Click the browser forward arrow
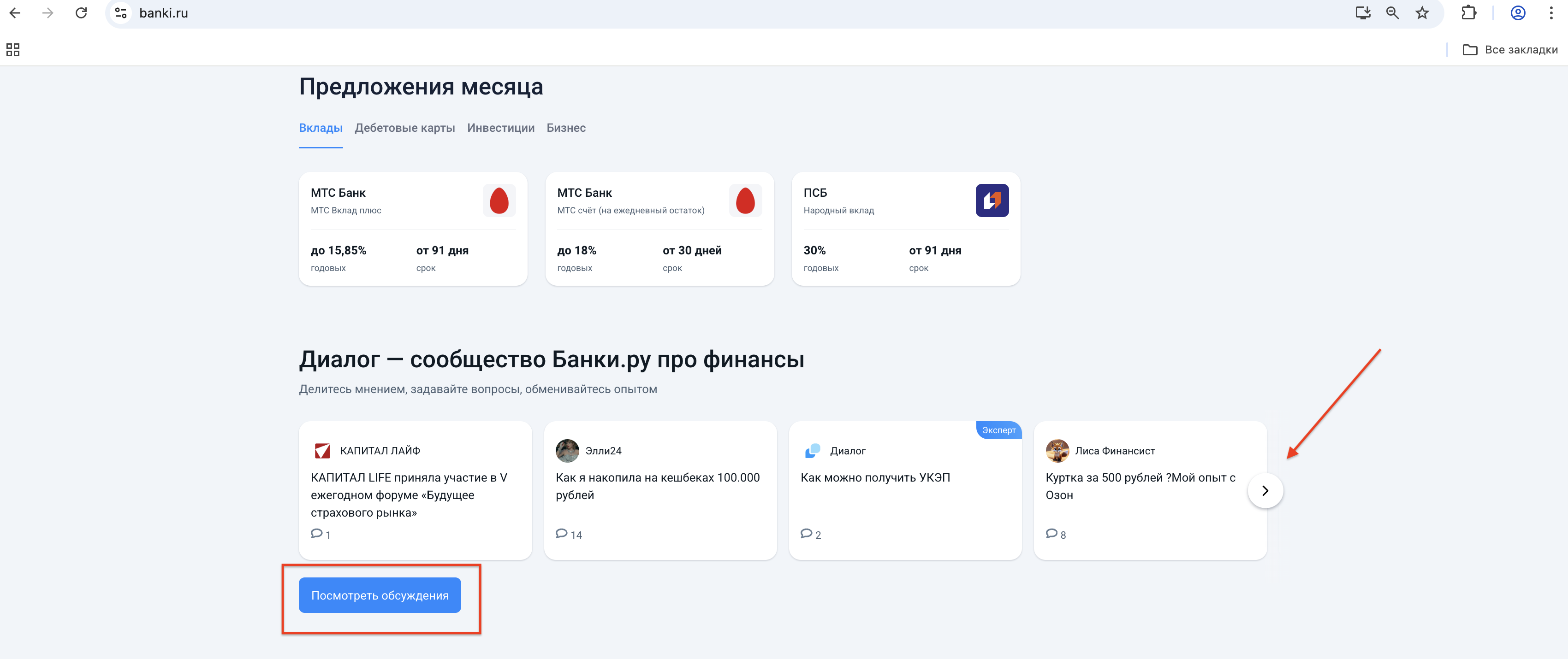 click(48, 13)
